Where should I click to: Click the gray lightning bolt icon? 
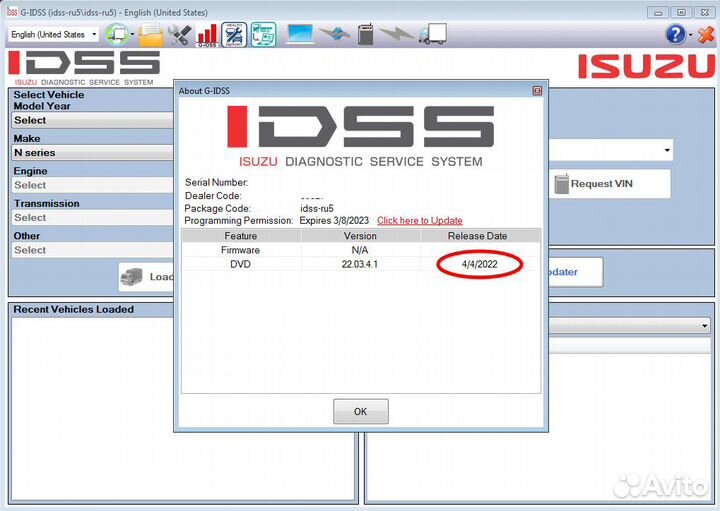pyautogui.click(x=396, y=34)
